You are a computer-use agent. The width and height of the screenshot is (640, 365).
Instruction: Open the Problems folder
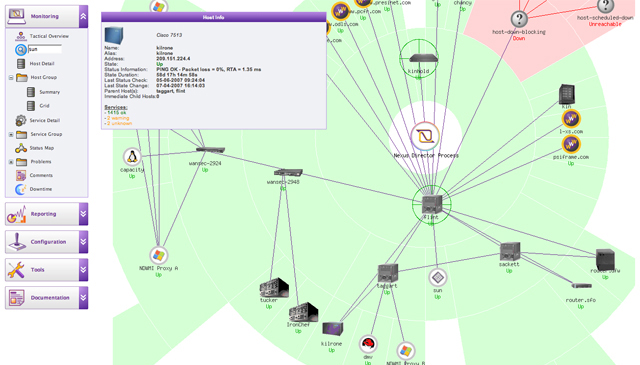(x=22, y=162)
